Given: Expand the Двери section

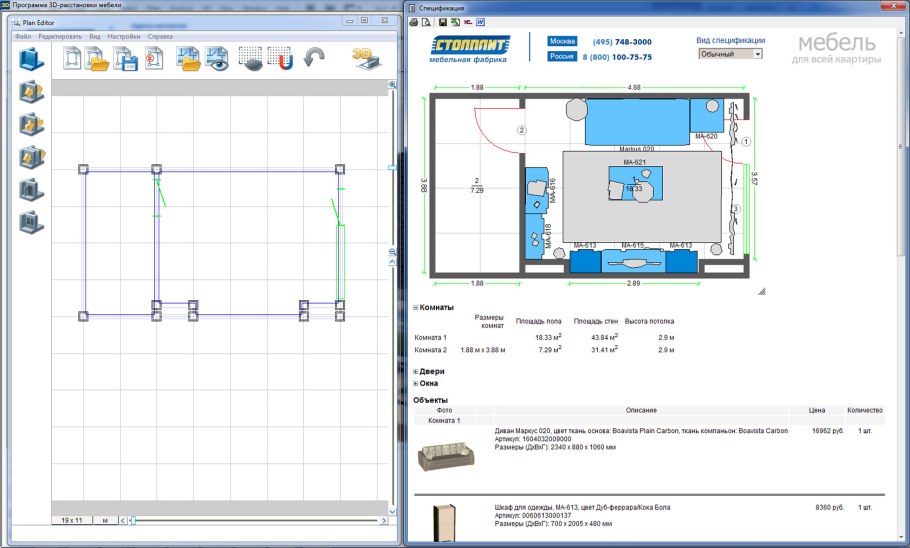Looking at the screenshot, I should [416, 371].
